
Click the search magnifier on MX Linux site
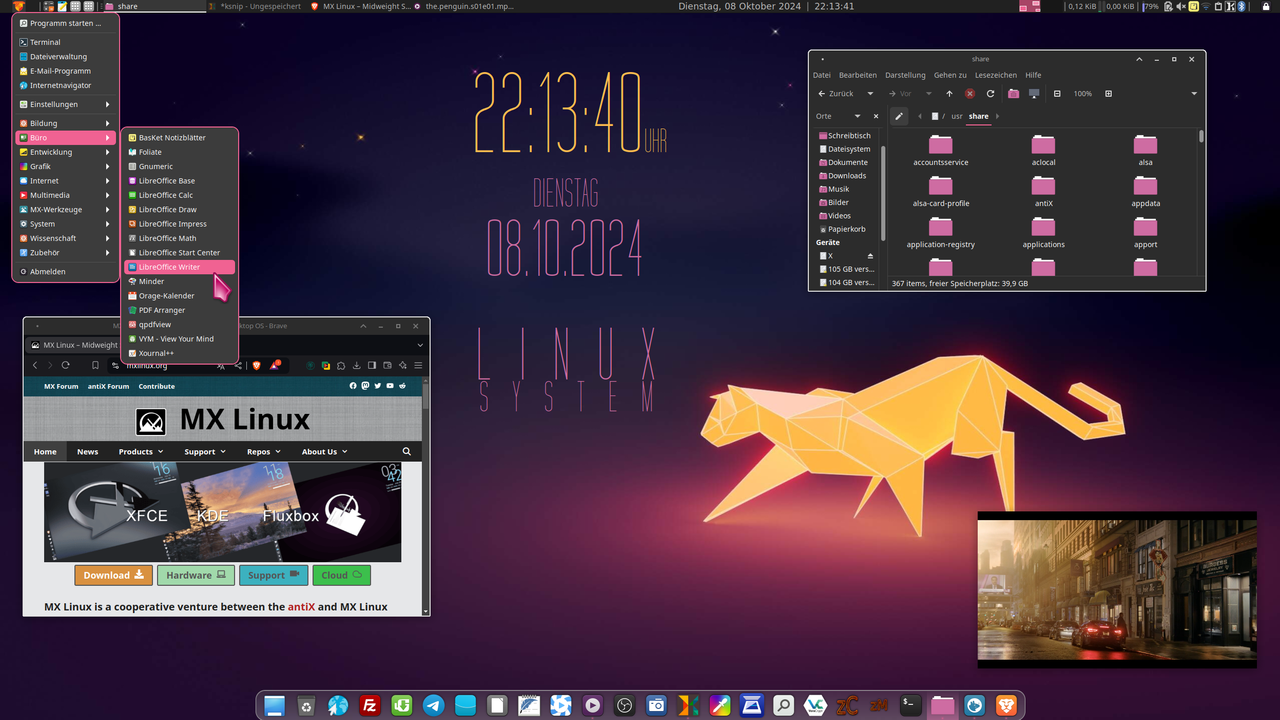(407, 452)
